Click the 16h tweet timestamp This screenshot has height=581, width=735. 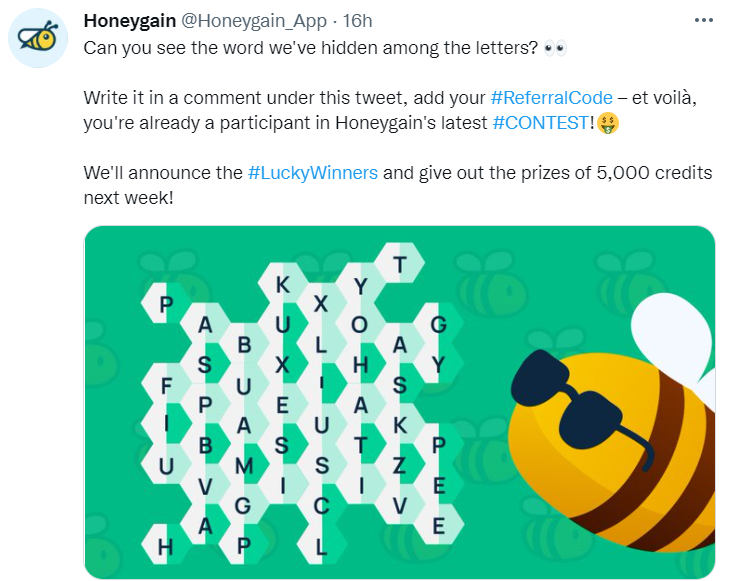coord(357,21)
